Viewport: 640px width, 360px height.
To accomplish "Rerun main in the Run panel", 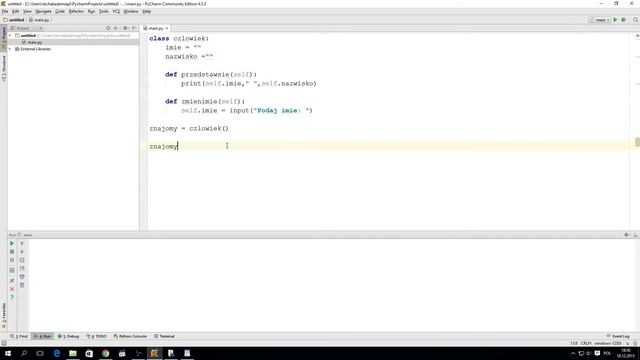I will [12, 243].
